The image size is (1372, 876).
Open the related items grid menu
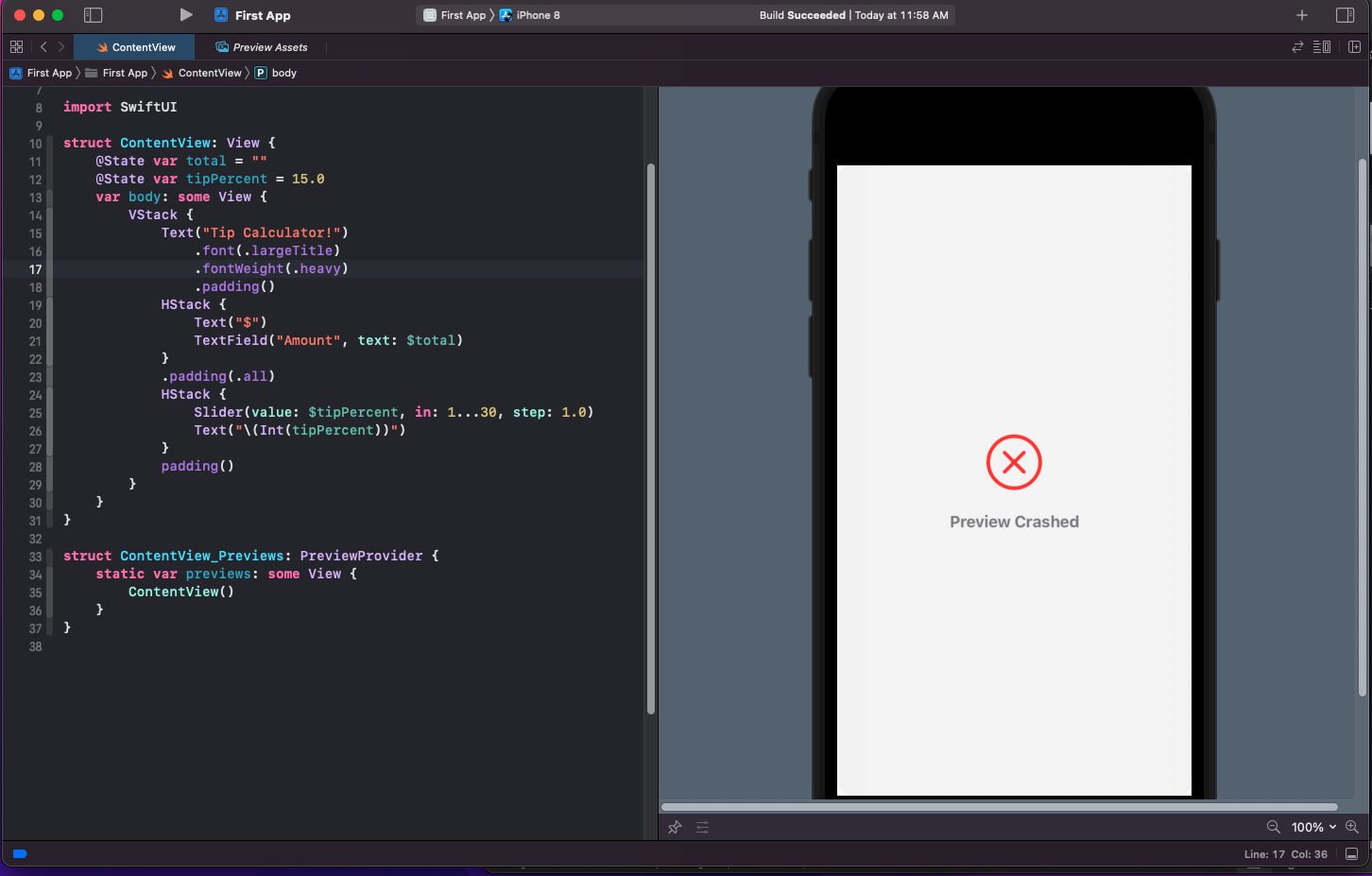(x=16, y=47)
